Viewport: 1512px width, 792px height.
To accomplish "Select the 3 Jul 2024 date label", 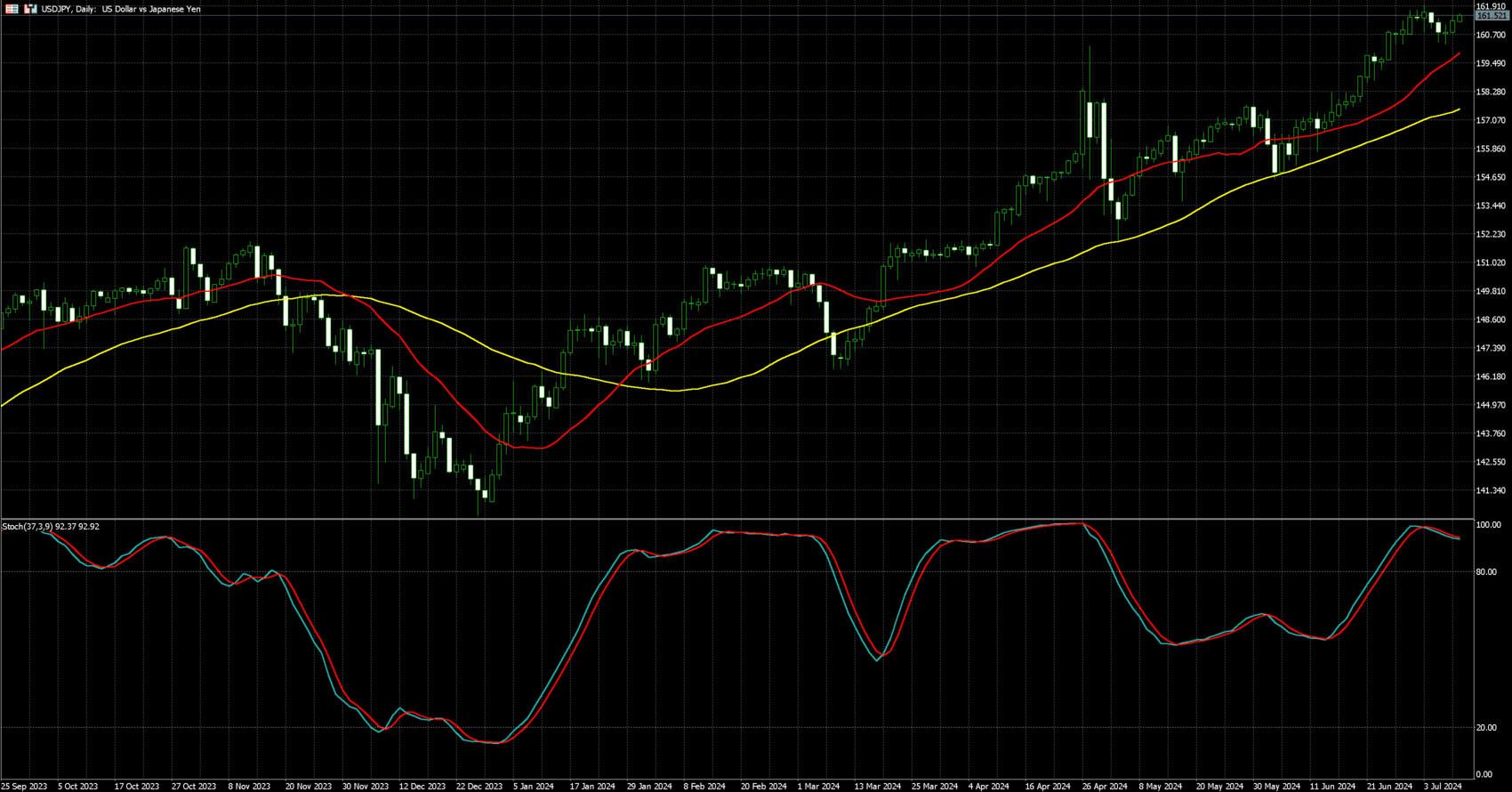I will (1443, 787).
